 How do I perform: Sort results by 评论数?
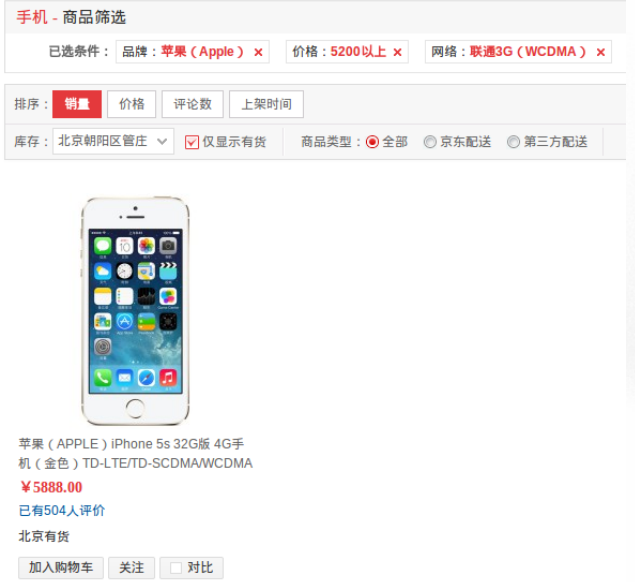click(x=193, y=104)
